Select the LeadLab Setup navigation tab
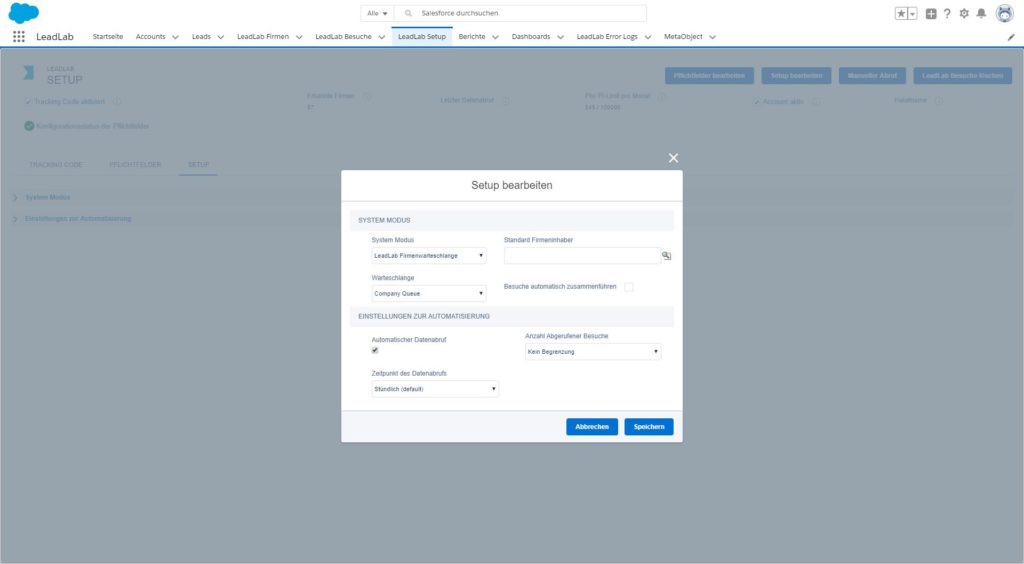 tap(422, 37)
